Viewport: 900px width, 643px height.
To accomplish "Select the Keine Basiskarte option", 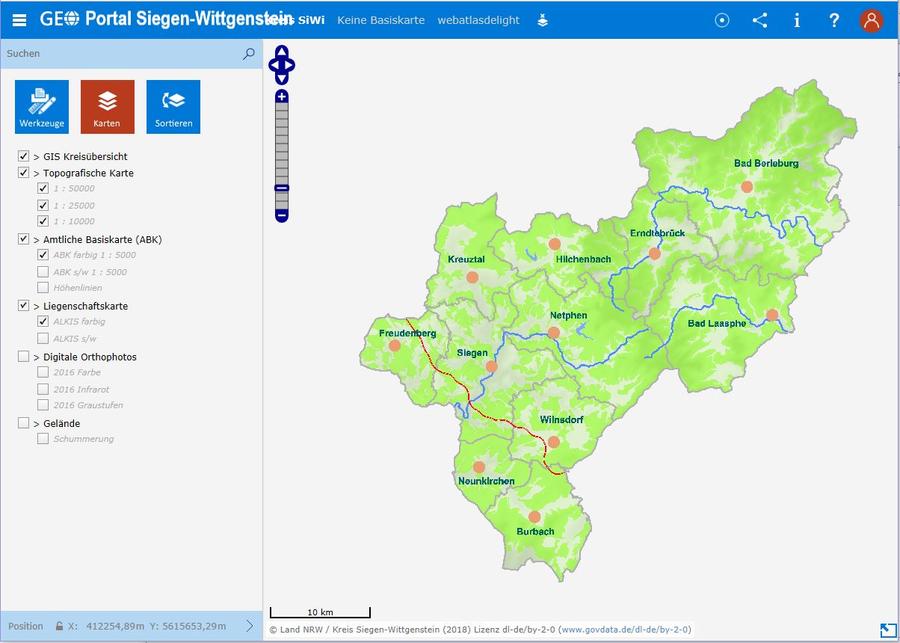I will tap(380, 20).
